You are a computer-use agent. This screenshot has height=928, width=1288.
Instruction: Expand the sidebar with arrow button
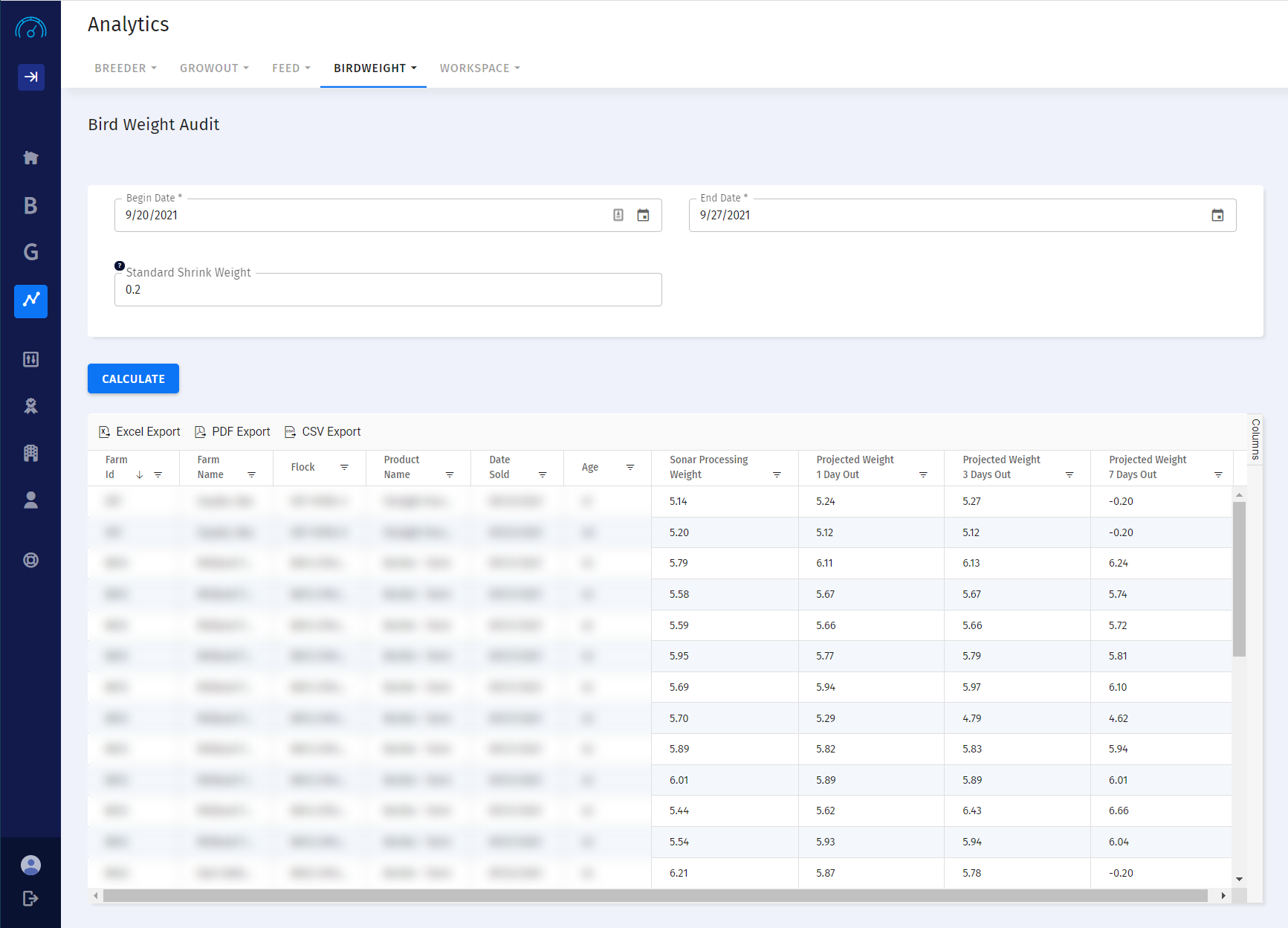(x=31, y=77)
